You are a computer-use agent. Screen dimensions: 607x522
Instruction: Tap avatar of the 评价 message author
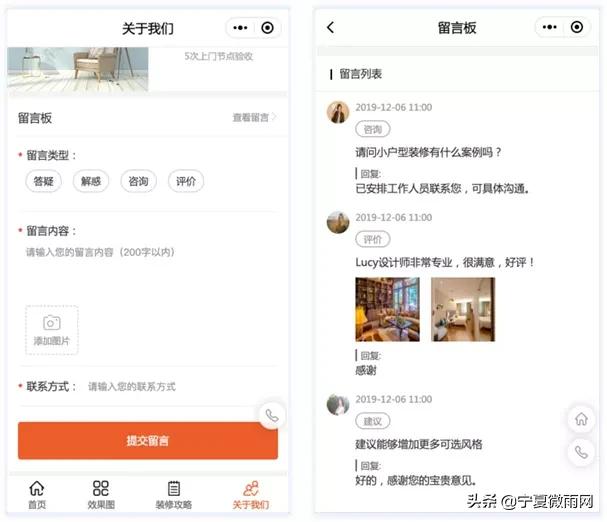pyautogui.click(x=338, y=222)
